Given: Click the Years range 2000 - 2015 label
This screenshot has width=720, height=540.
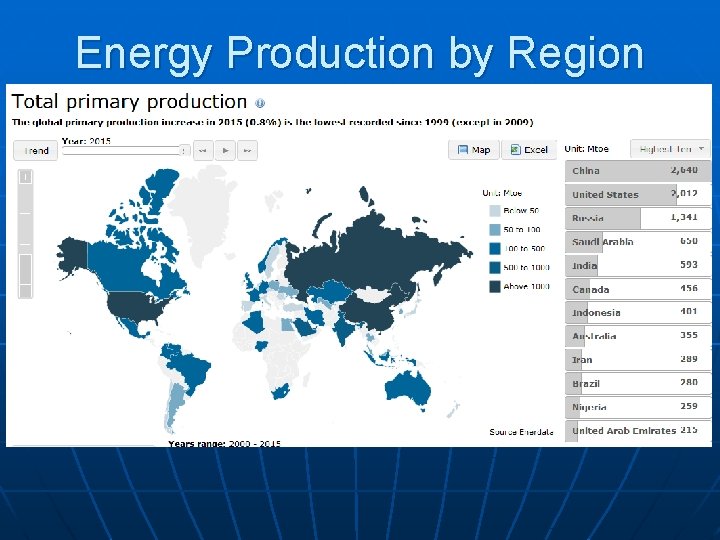Looking at the screenshot, I should pos(225,444).
